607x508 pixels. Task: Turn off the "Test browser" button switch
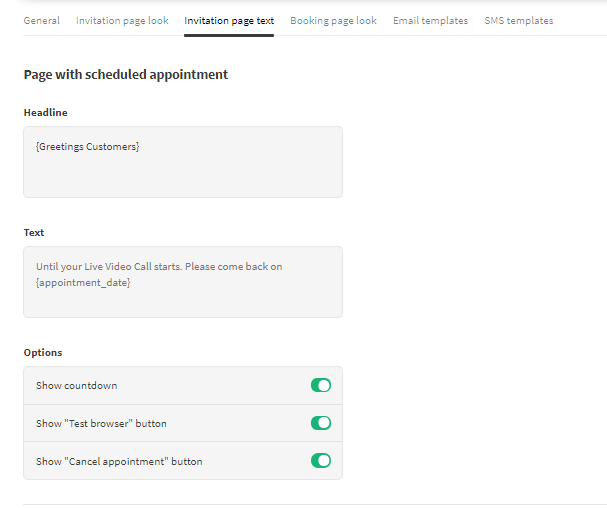[x=321, y=423]
